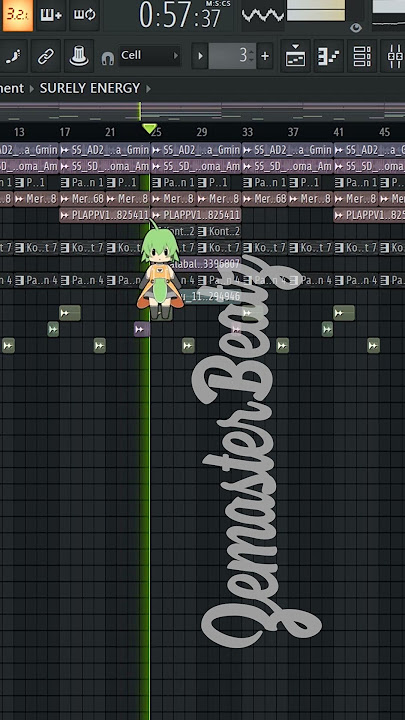Expand arrow after SURELY ENERGY

pyautogui.click(x=148, y=89)
